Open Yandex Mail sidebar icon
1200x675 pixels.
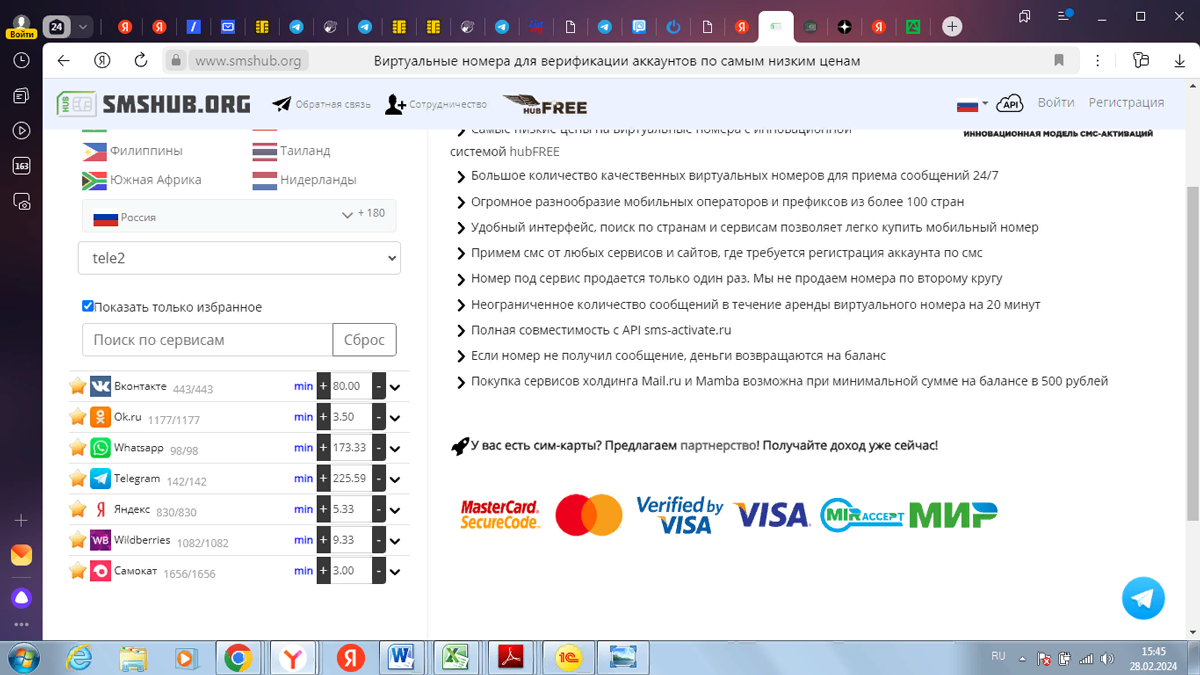tap(21, 555)
